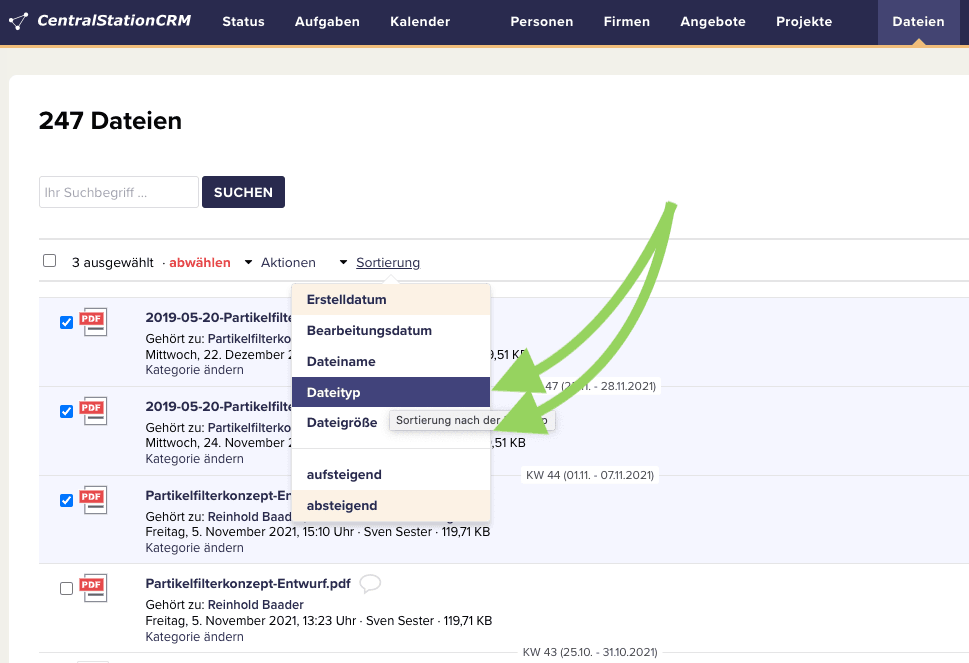Open the Kalender tab in navigation
Screen dimensions: 969x663
pyautogui.click(x=420, y=22)
